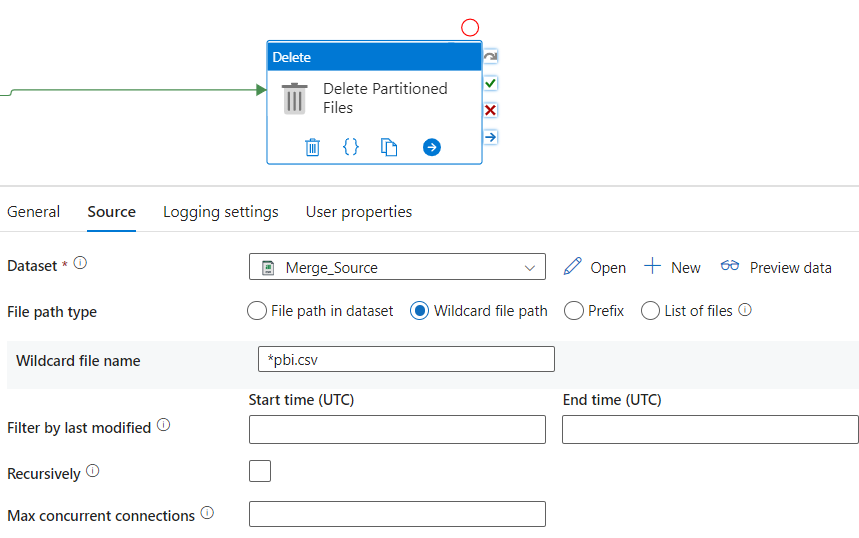This screenshot has height=538, width=859.
Task: Open the Logging settings tab
Action: tap(221, 212)
